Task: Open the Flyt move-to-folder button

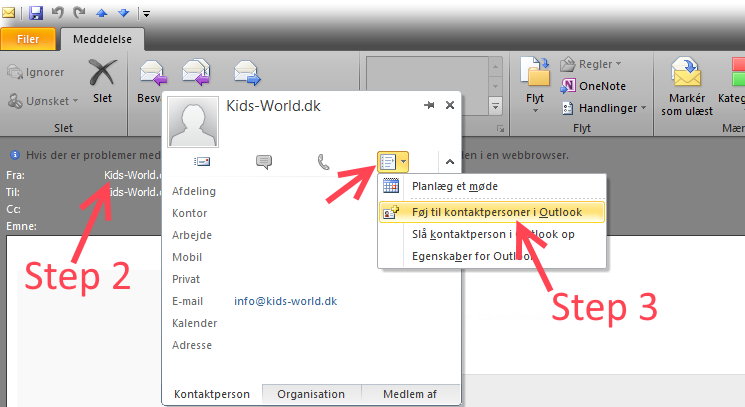Action: [x=535, y=85]
